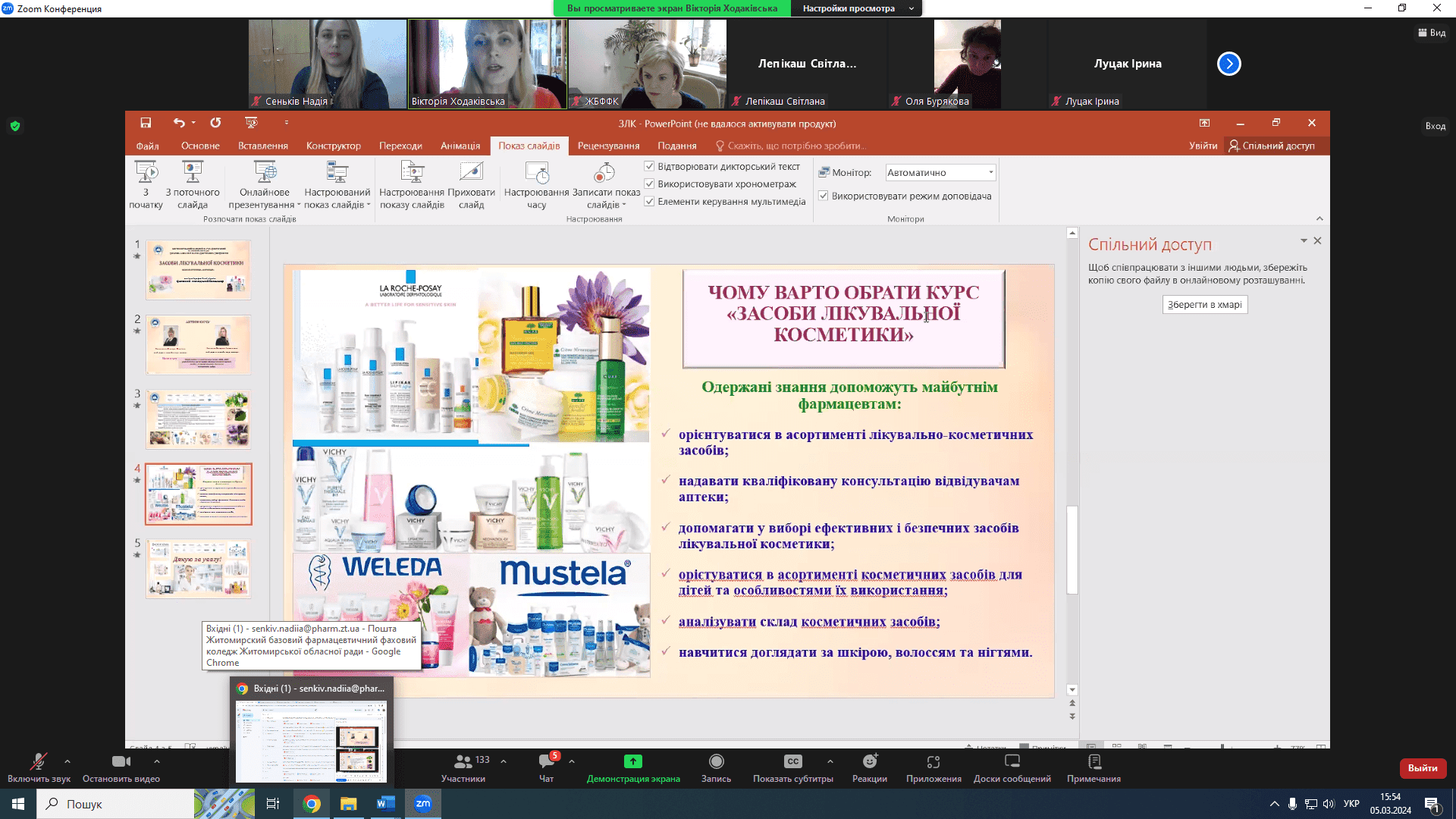
Task: Click Увійти sign-in link in PowerPoint
Action: pyautogui.click(x=1203, y=146)
